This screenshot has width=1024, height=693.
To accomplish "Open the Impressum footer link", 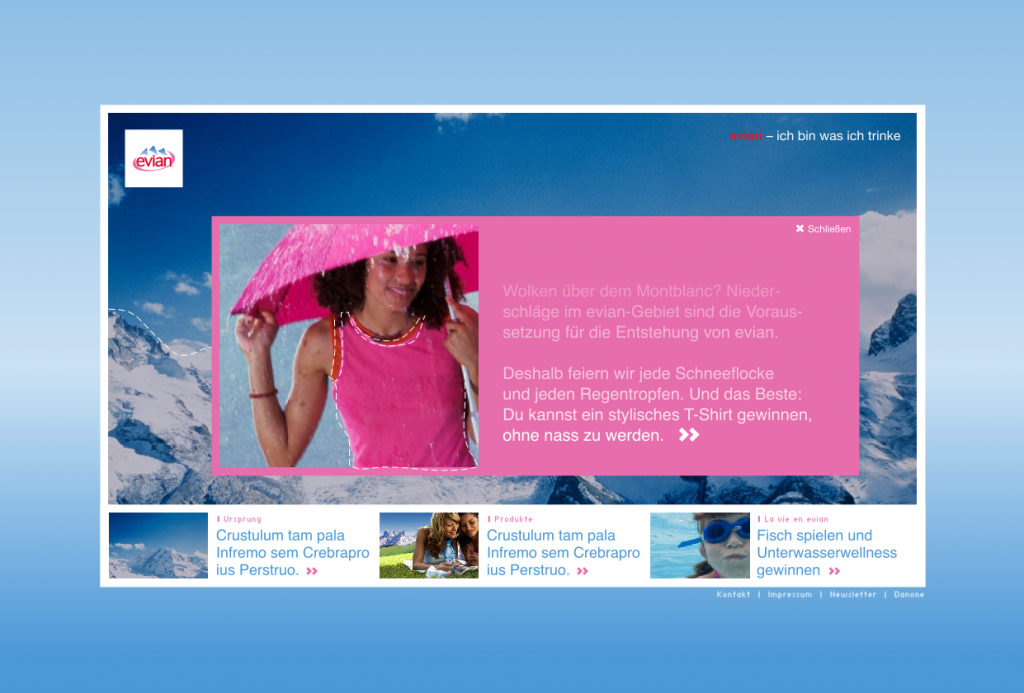I will point(790,594).
